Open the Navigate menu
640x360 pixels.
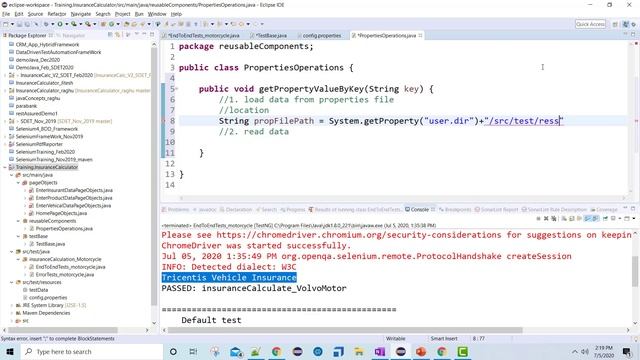click(81, 14)
